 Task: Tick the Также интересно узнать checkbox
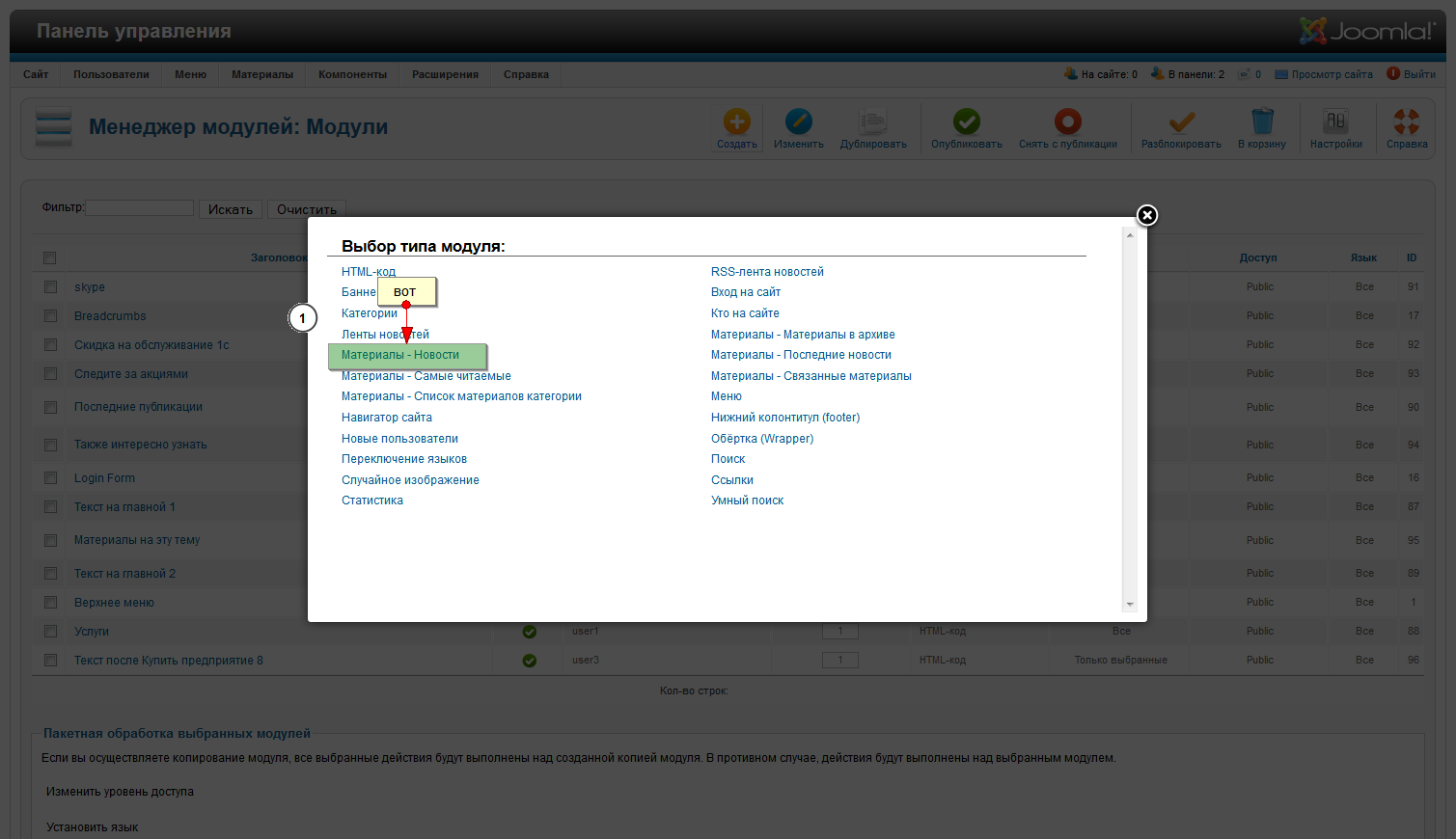(x=50, y=445)
